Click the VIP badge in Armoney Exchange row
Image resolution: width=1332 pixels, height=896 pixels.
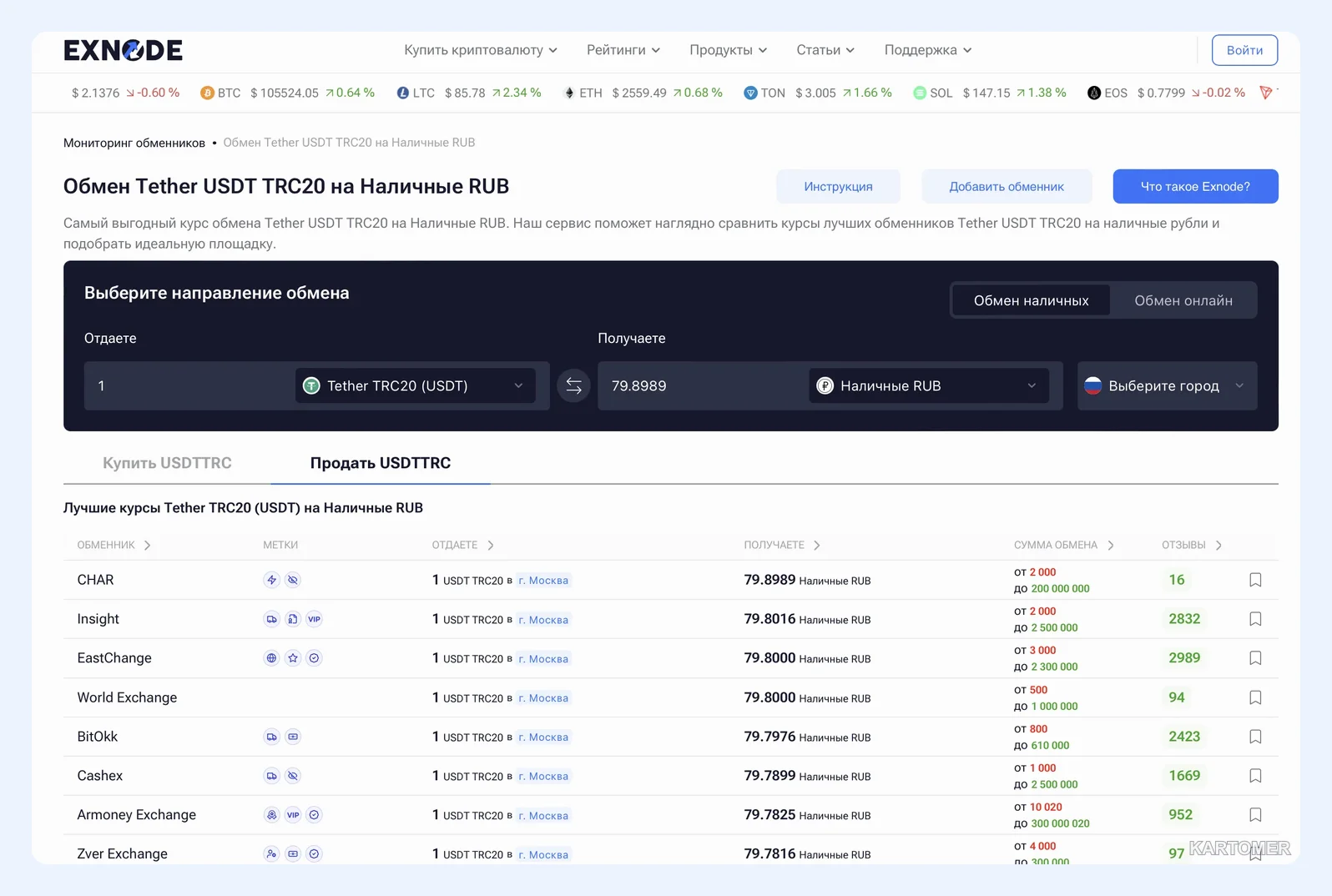pyautogui.click(x=293, y=815)
